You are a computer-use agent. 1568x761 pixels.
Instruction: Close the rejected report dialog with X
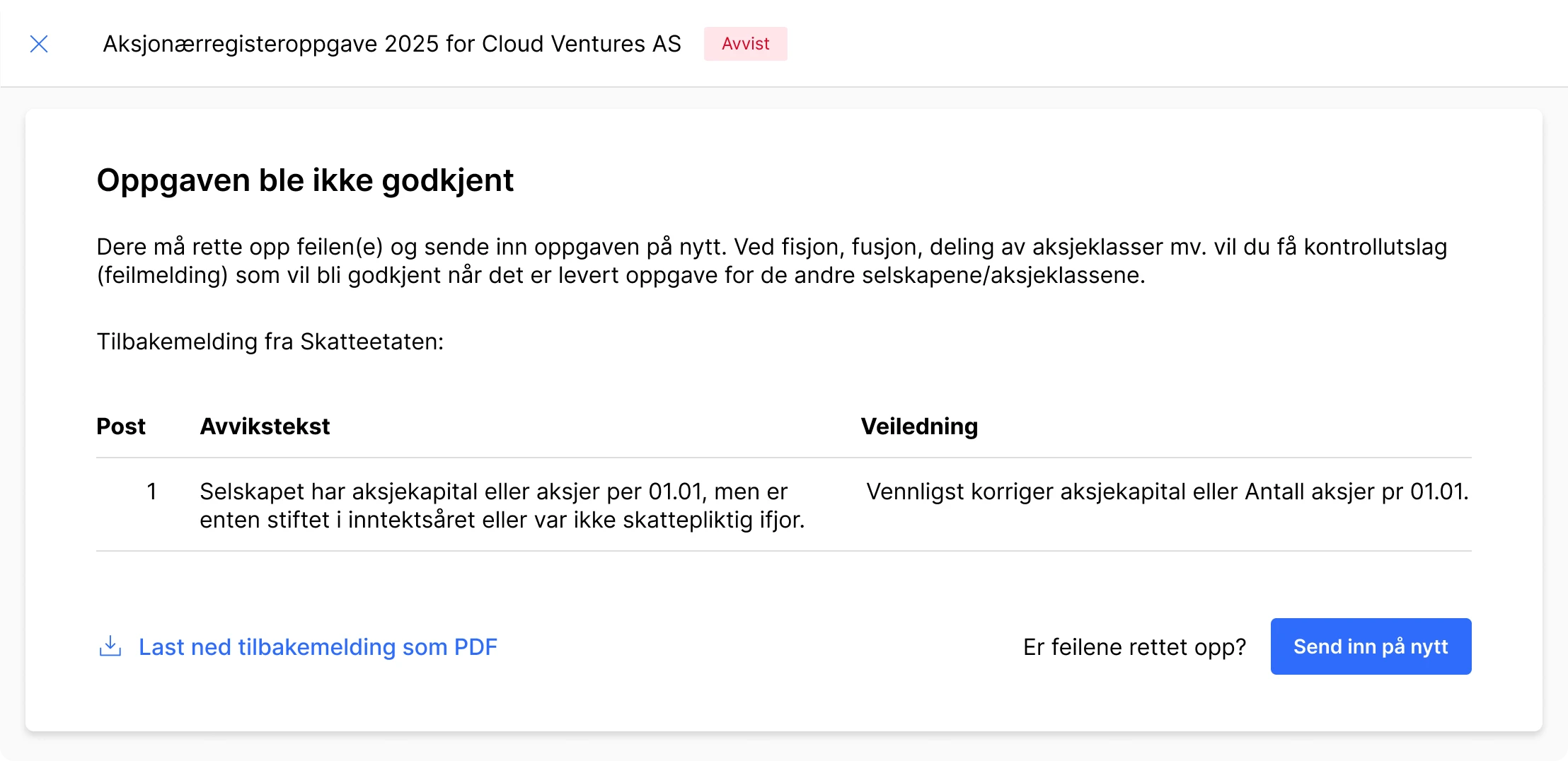pos(39,44)
